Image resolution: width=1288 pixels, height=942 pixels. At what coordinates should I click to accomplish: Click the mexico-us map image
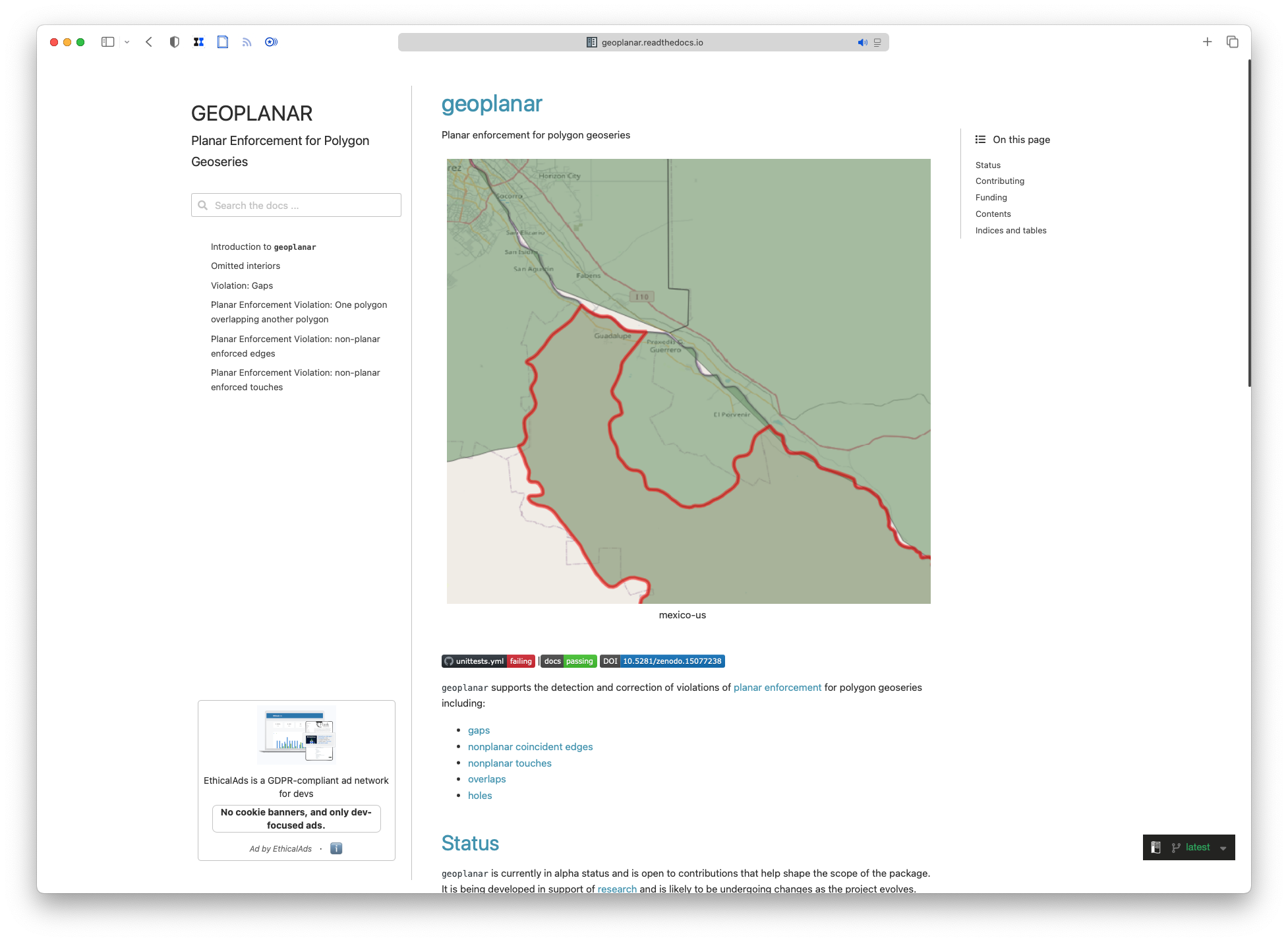click(x=688, y=381)
